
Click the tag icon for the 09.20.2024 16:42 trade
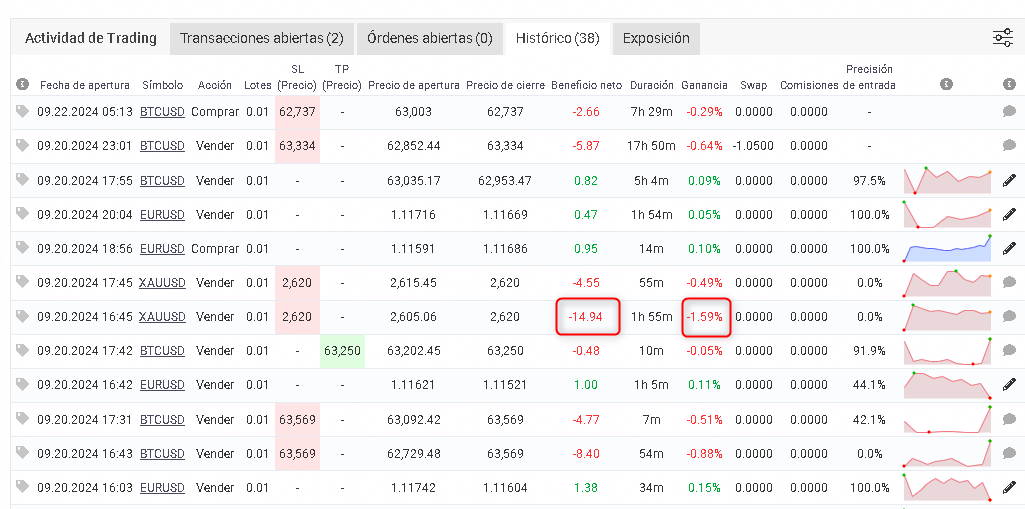tap(23, 384)
